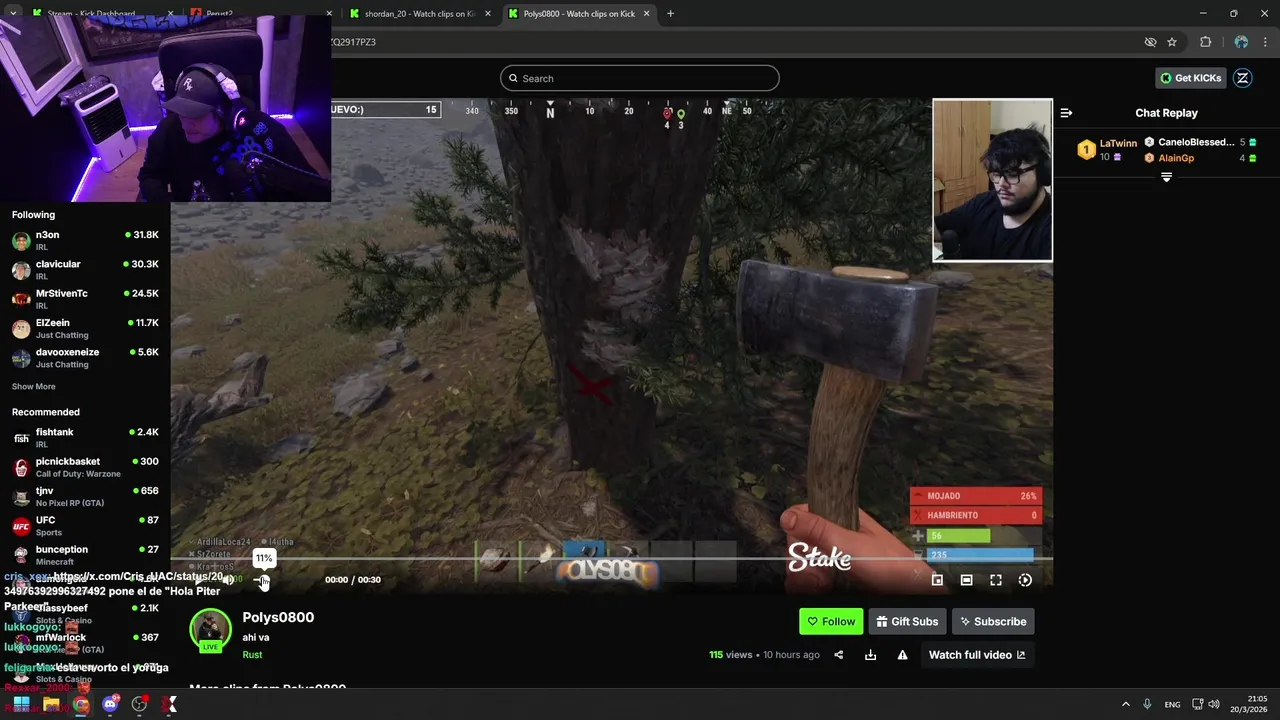
Task: Open bunception Minecraft channel
Action: [85, 555]
